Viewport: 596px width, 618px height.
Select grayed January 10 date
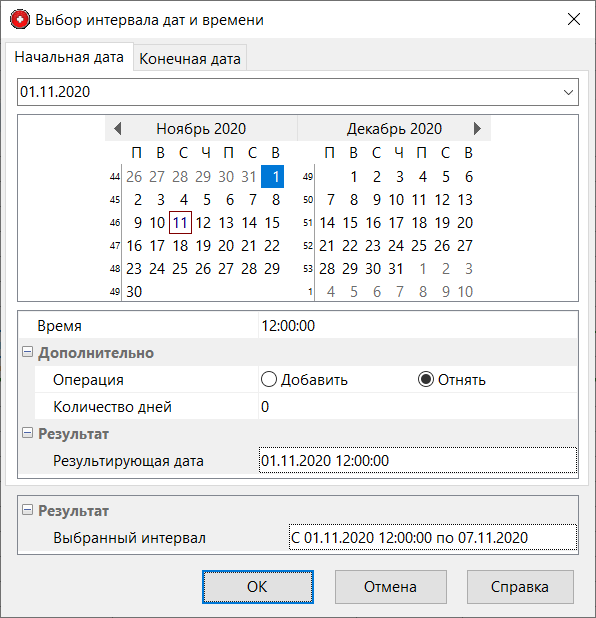pyautogui.click(x=465, y=292)
